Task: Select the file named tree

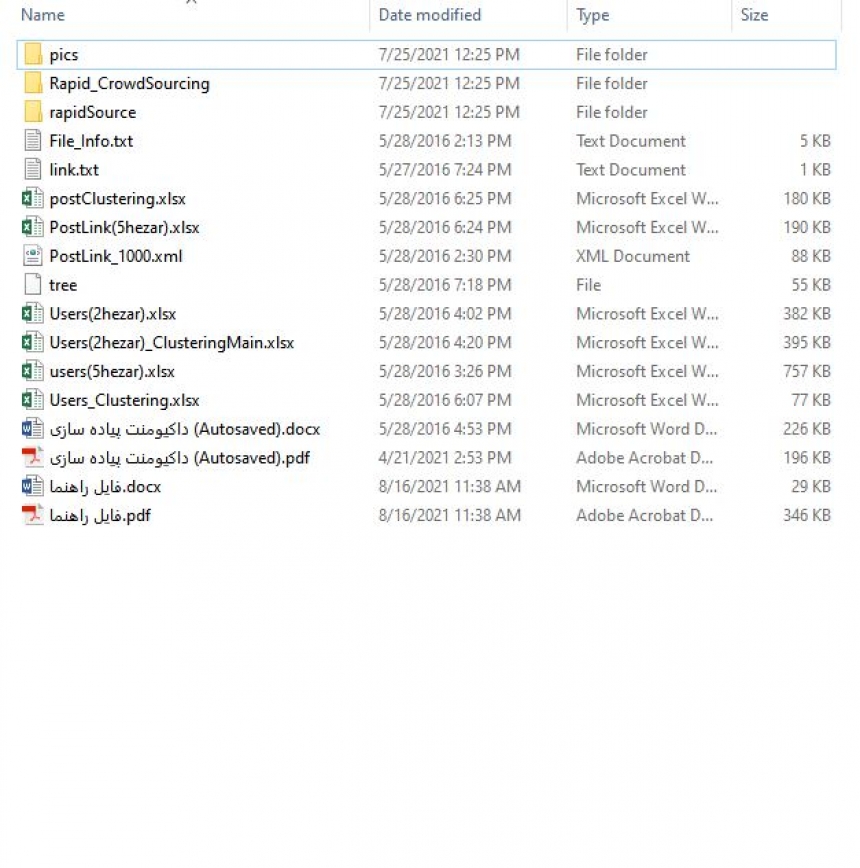Action: [x=63, y=285]
